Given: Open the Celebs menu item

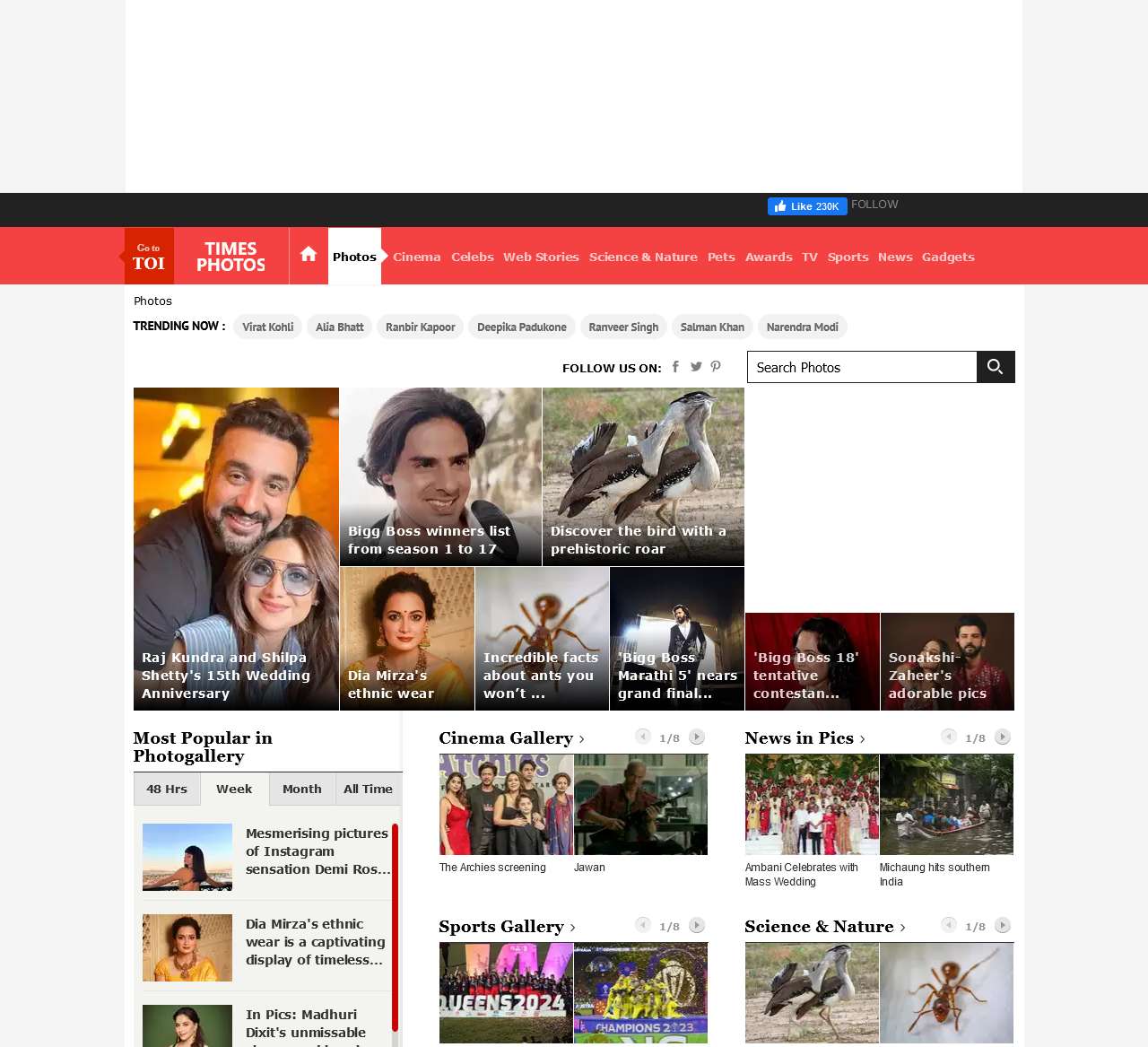Looking at the screenshot, I should (x=473, y=257).
